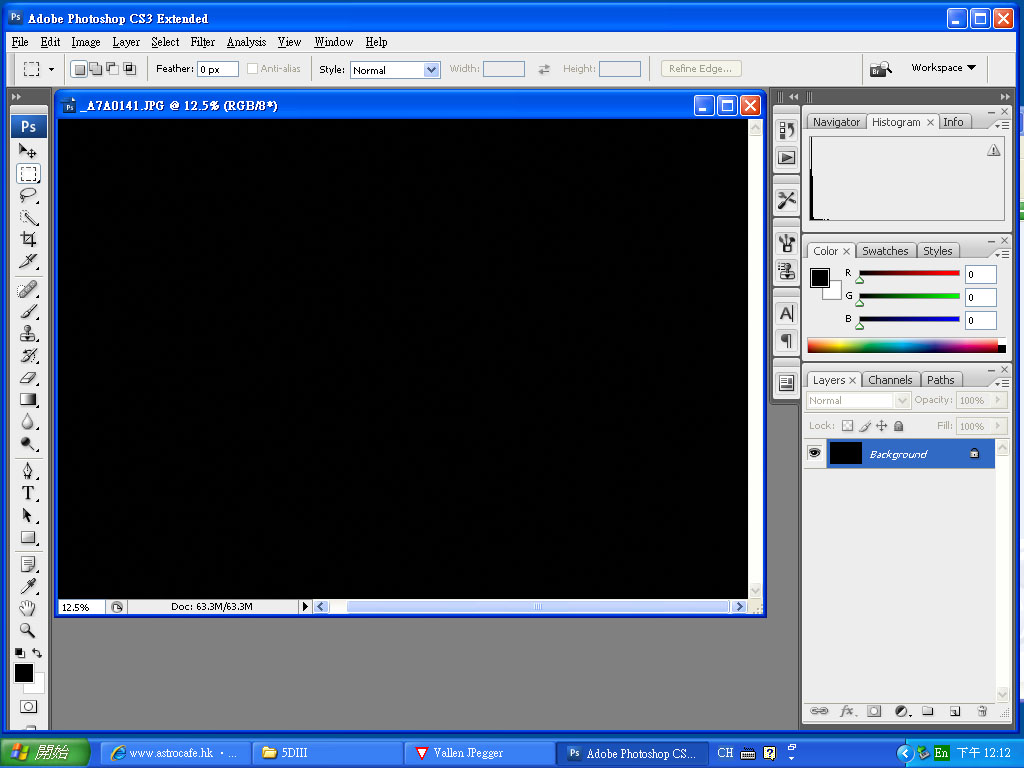
Task: Click the Windows Start button
Action: (x=45, y=753)
